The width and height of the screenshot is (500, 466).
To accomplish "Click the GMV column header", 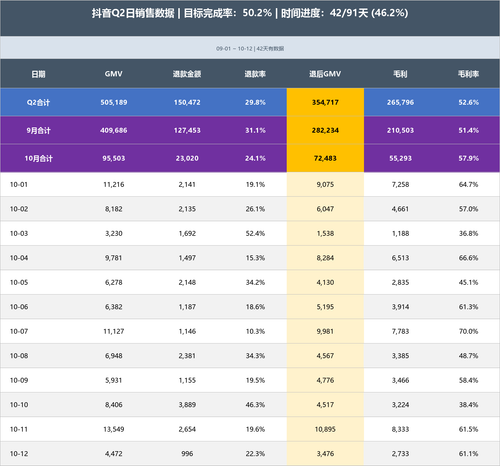I will tap(114, 74).
